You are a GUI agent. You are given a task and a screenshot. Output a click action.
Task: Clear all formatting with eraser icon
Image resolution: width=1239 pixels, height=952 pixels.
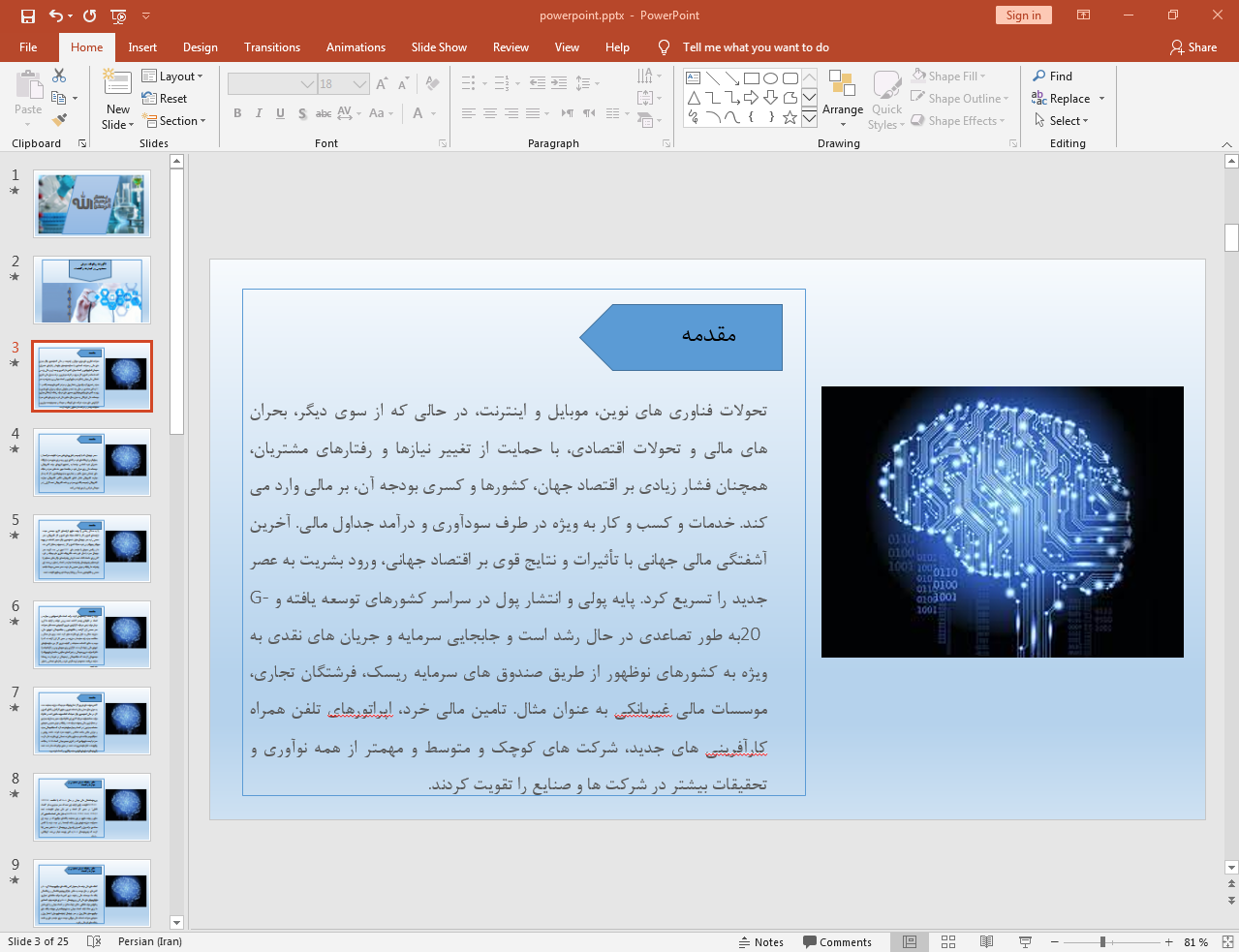point(432,84)
